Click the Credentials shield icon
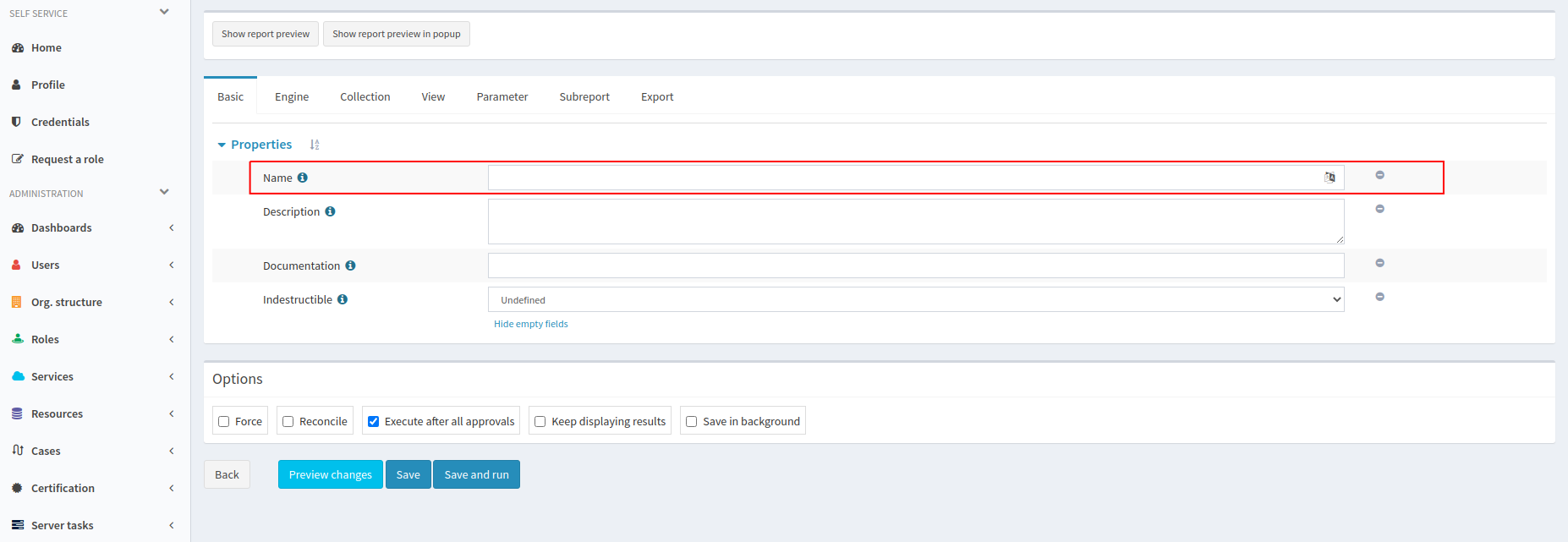This screenshot has width=1568, height=542. pyautogui.click(x=16, y=122)
